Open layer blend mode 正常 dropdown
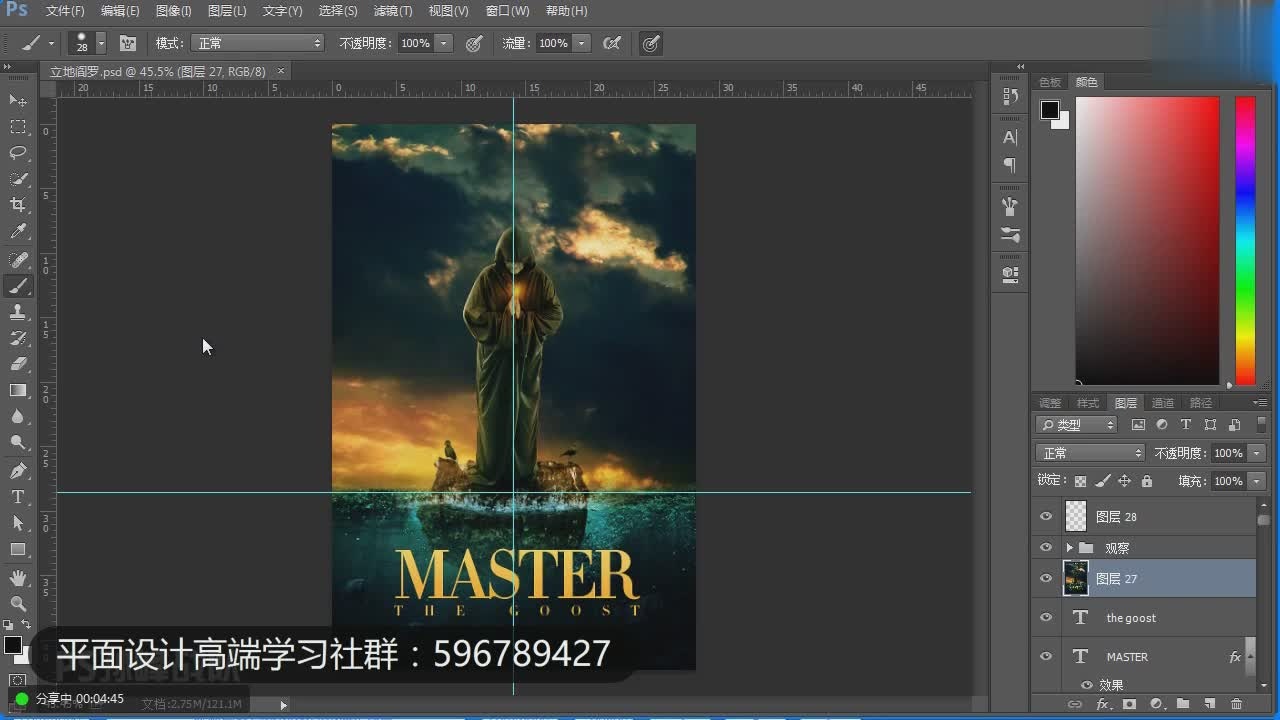 1090,453
